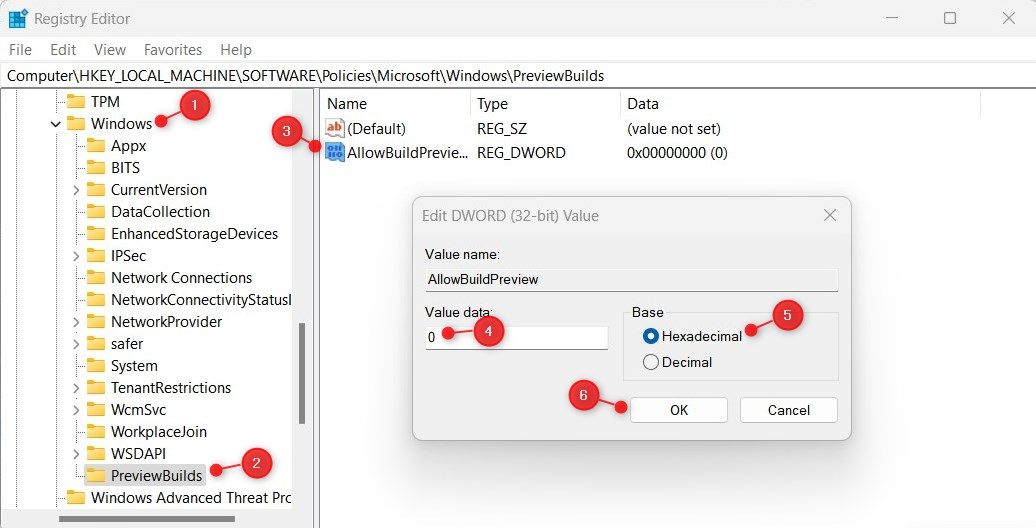Image resolution: width=1036 pixels, height=528 pixels.
Task: Select the Network Connections tree label
Action: [x=182, y=278]
